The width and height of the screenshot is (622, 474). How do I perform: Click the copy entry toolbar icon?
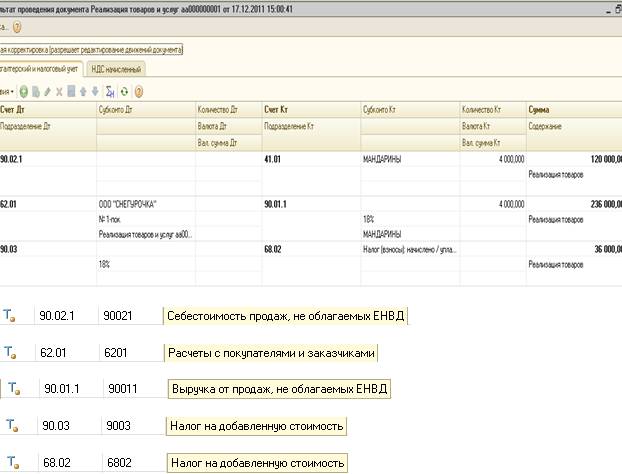[x=36, y=91]
